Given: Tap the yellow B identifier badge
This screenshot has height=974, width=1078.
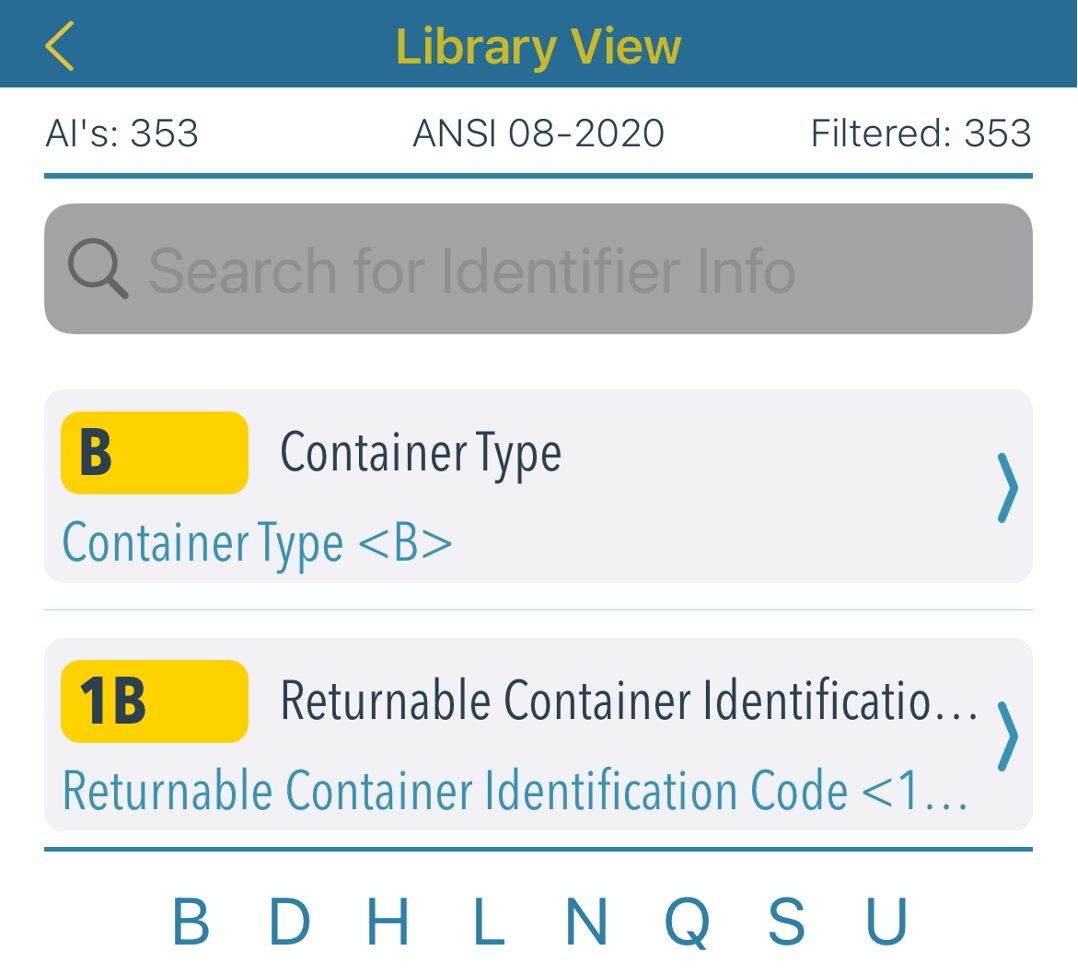Looking at the screenshot, I should (x=155, y=453).
